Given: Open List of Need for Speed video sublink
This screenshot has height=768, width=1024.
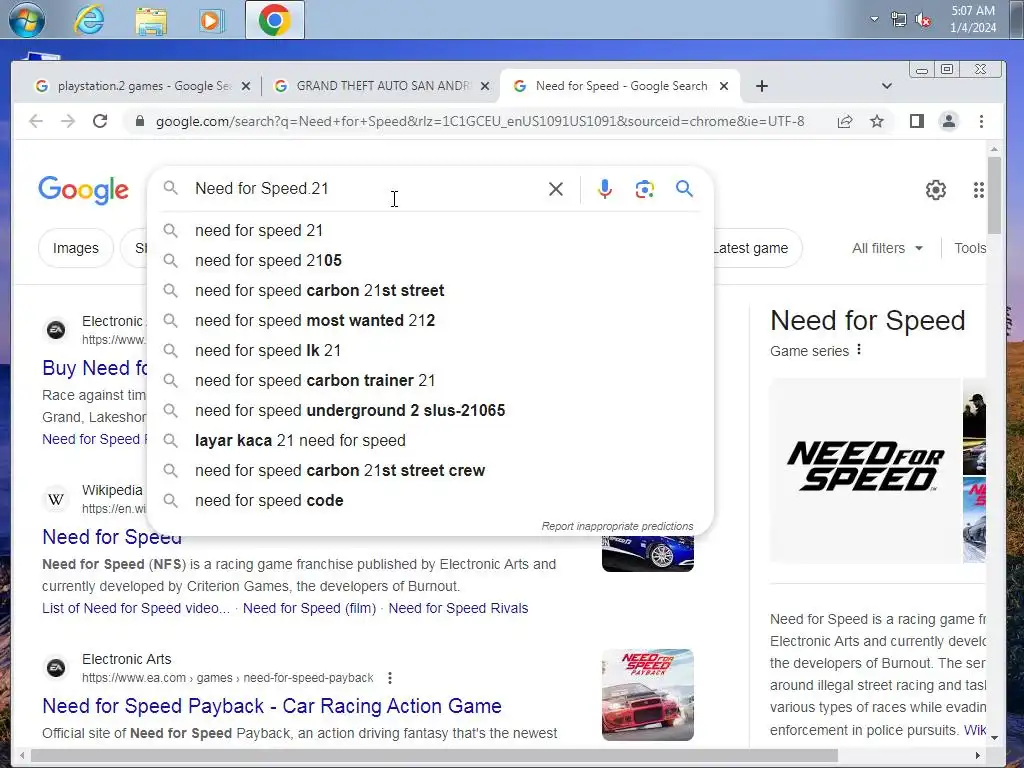Looking at the screenshot, I should 136,608.
